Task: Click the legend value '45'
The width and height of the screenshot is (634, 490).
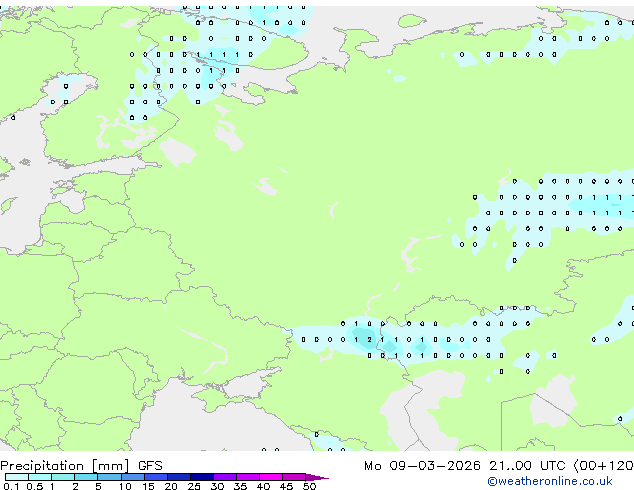Action: tap(286, 486)
